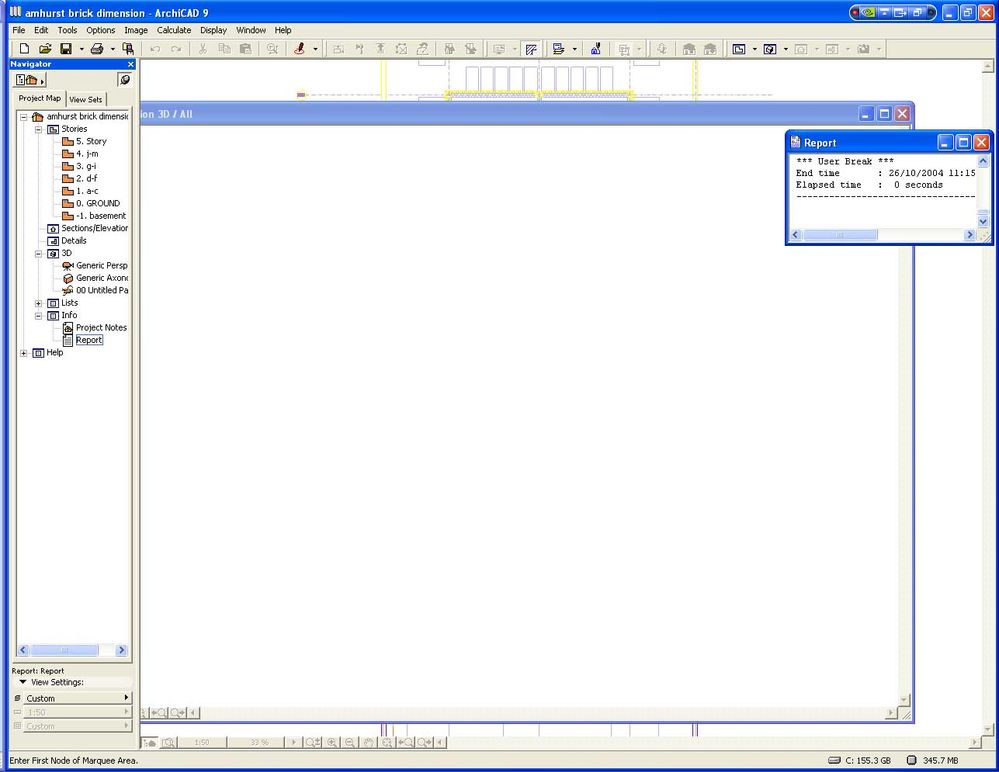
Task: Click the bottom bar Zoom Out magnifier
Action: click(350, 743)
